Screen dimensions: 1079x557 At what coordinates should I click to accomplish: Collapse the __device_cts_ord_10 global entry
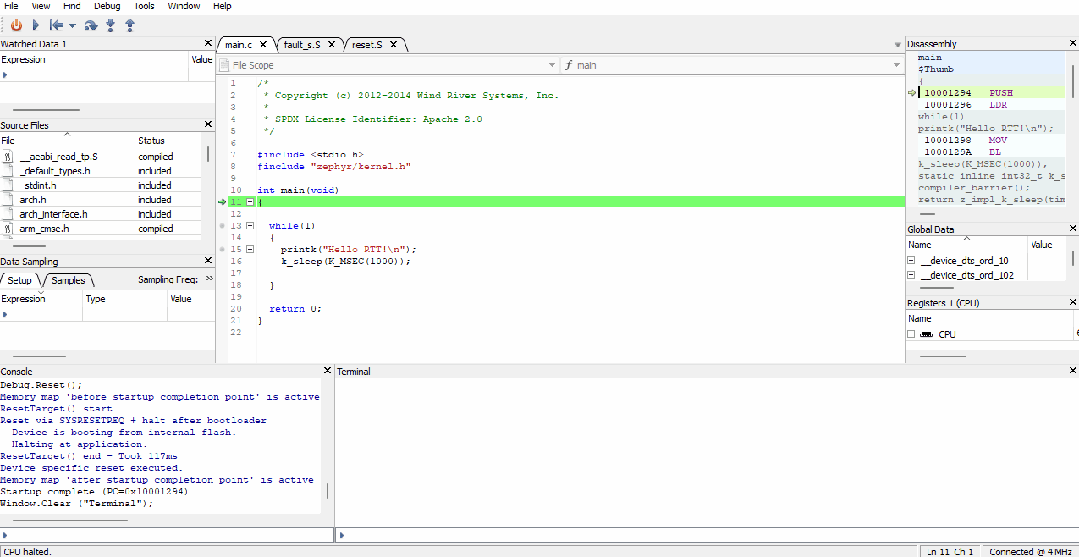pyautogui.click(x=911, y=260)
